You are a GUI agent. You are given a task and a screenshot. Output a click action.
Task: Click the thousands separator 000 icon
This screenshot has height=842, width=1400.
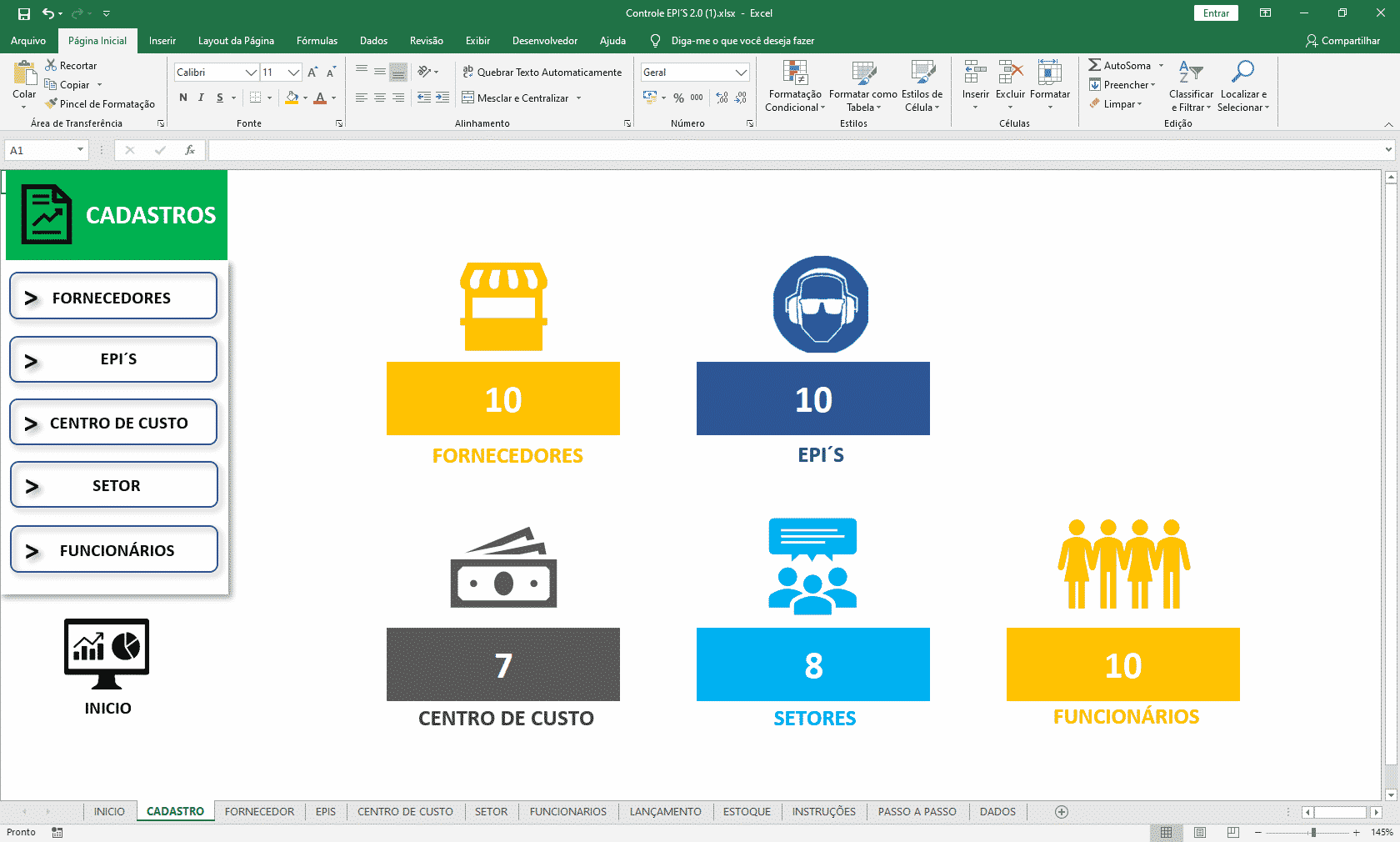(697, 98)
